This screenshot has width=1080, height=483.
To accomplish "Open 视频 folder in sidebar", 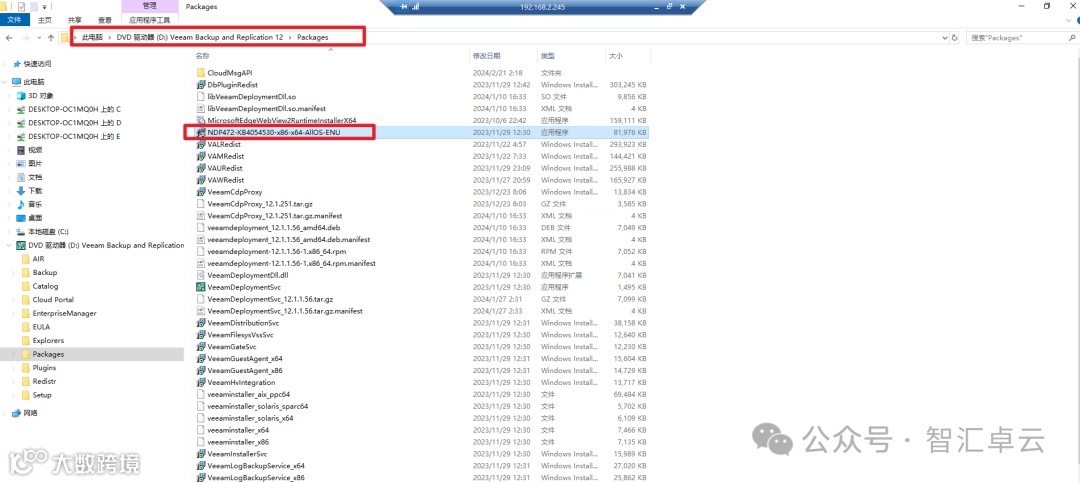I will (35, 150).
